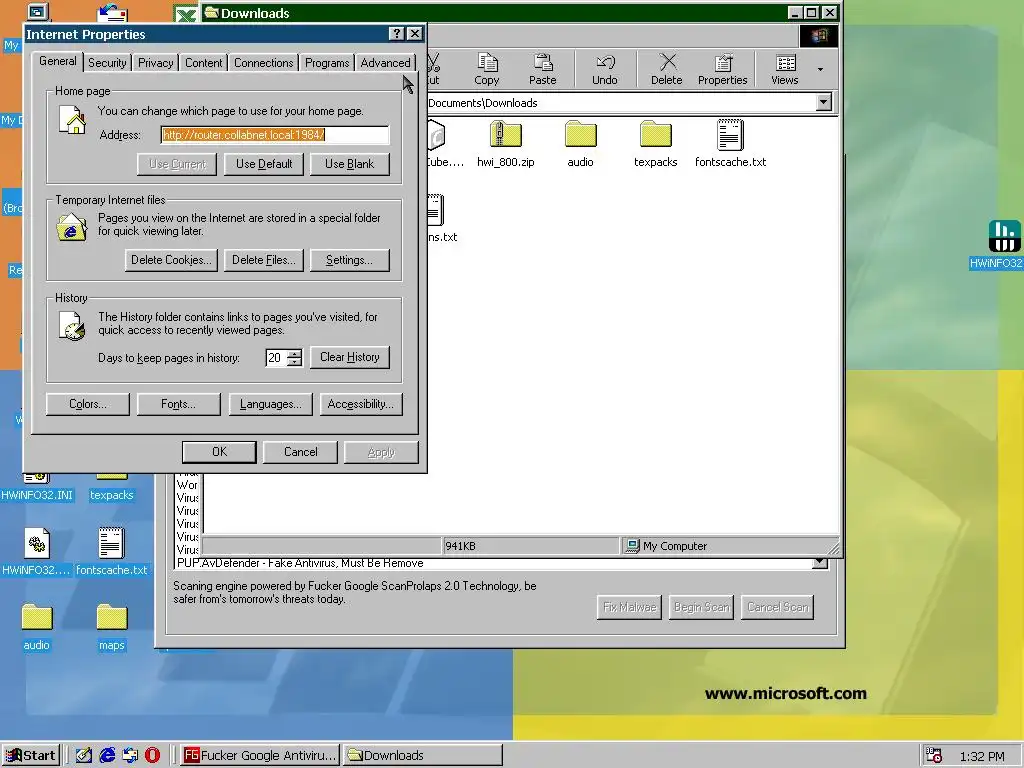Select the hwi_800.zip file
This screenshot has width=1024, height=768.
(x=505, y=144)
